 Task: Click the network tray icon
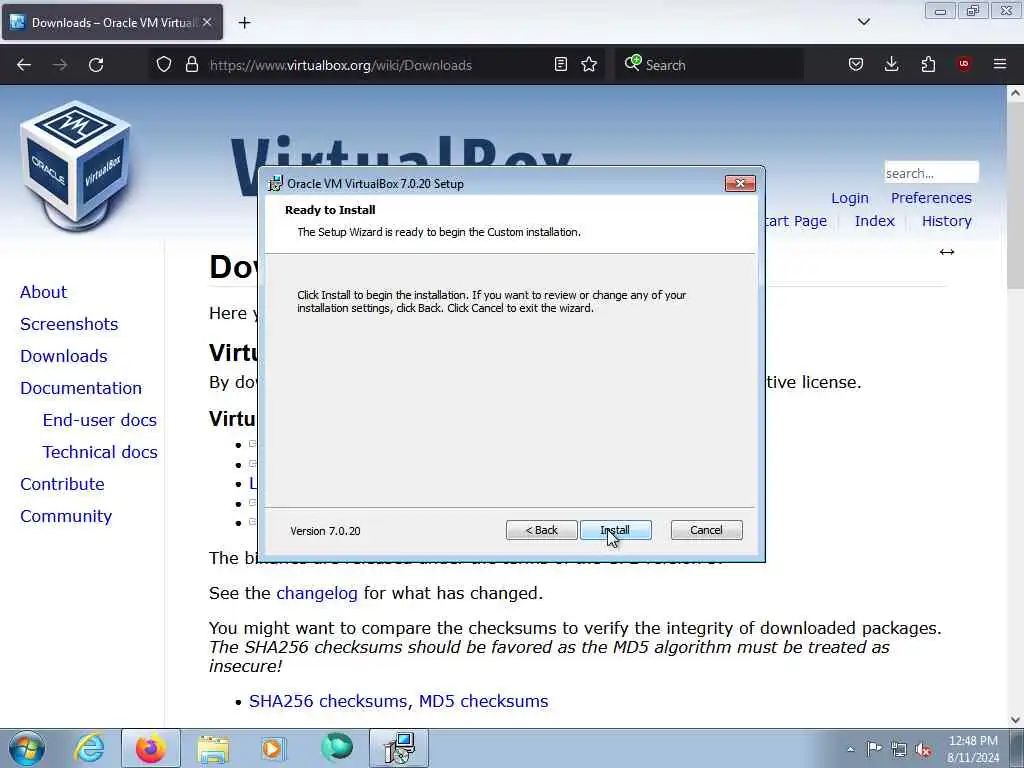[899, 750]
